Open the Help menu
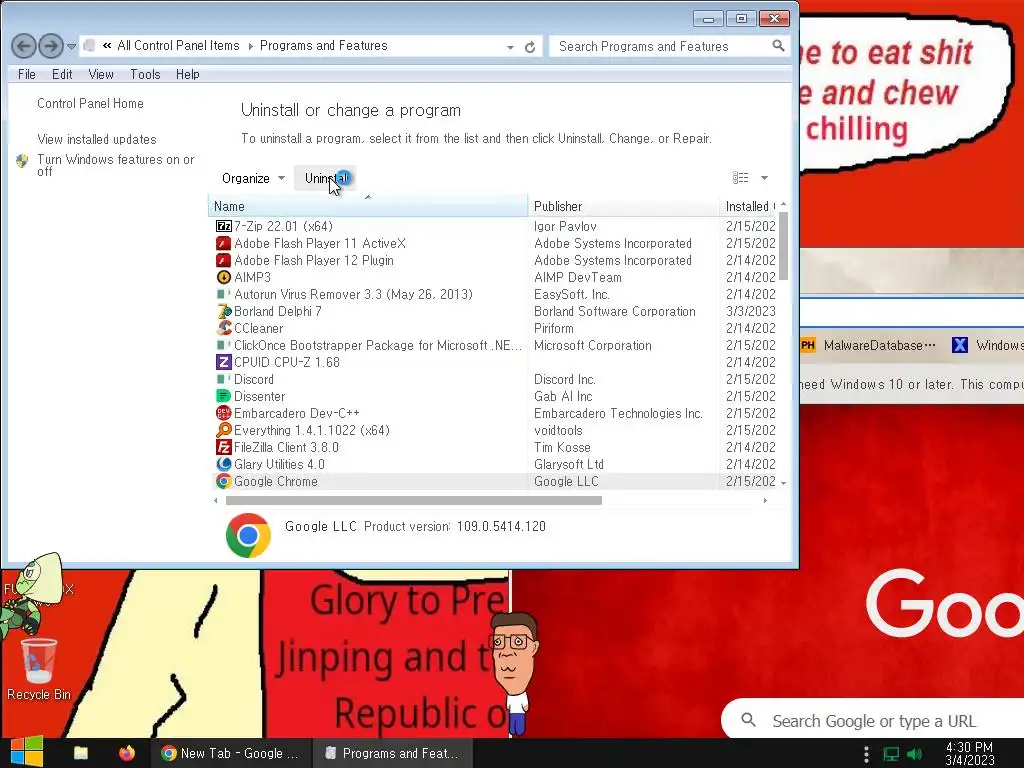 (x=187, y=74)
